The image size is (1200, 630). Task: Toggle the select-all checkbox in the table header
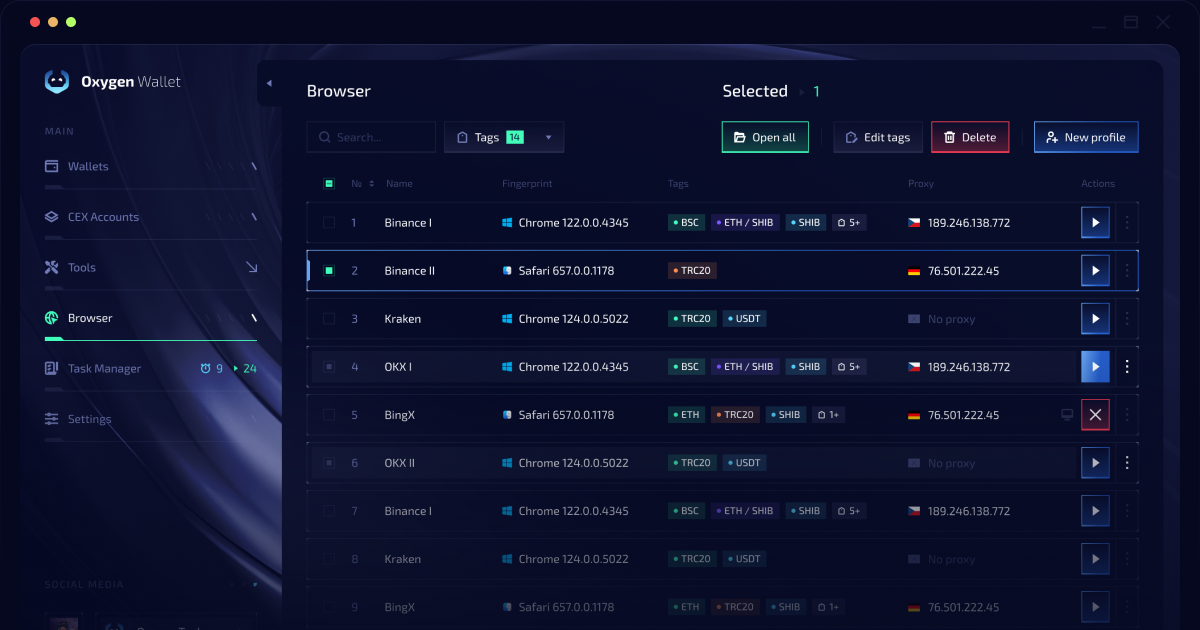click(328, 183)
